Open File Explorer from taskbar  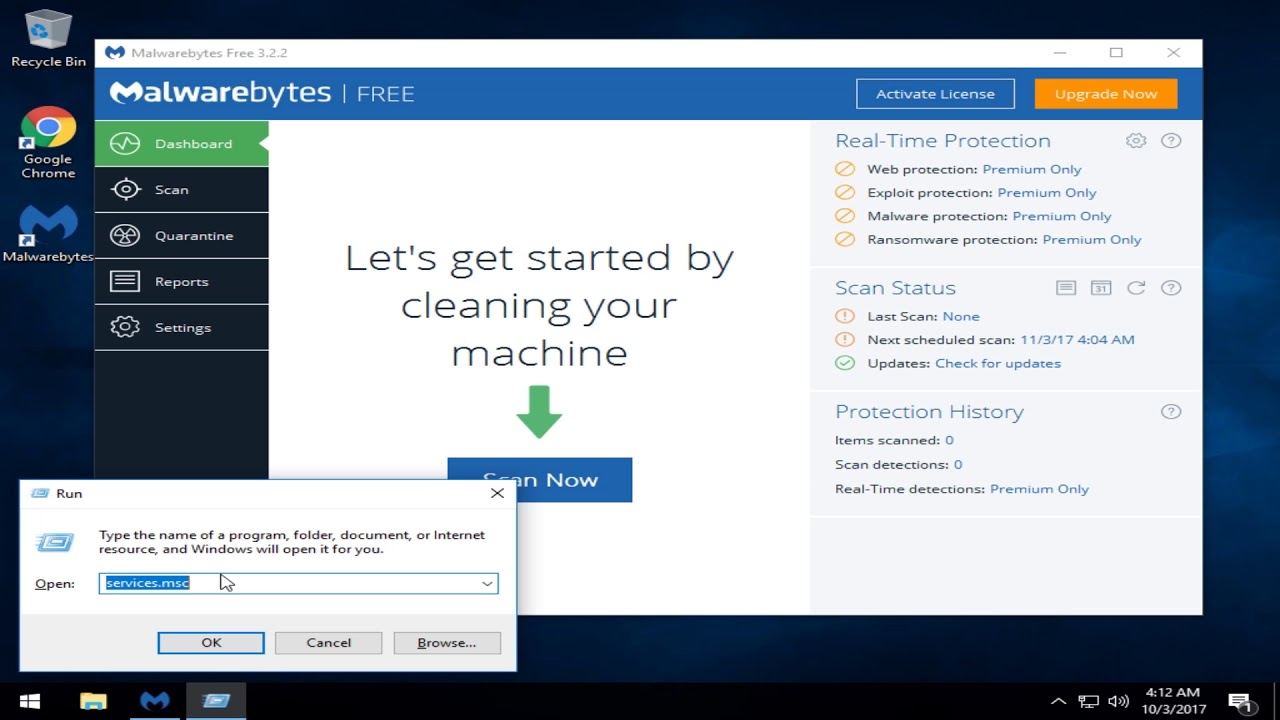coord(93,701)
